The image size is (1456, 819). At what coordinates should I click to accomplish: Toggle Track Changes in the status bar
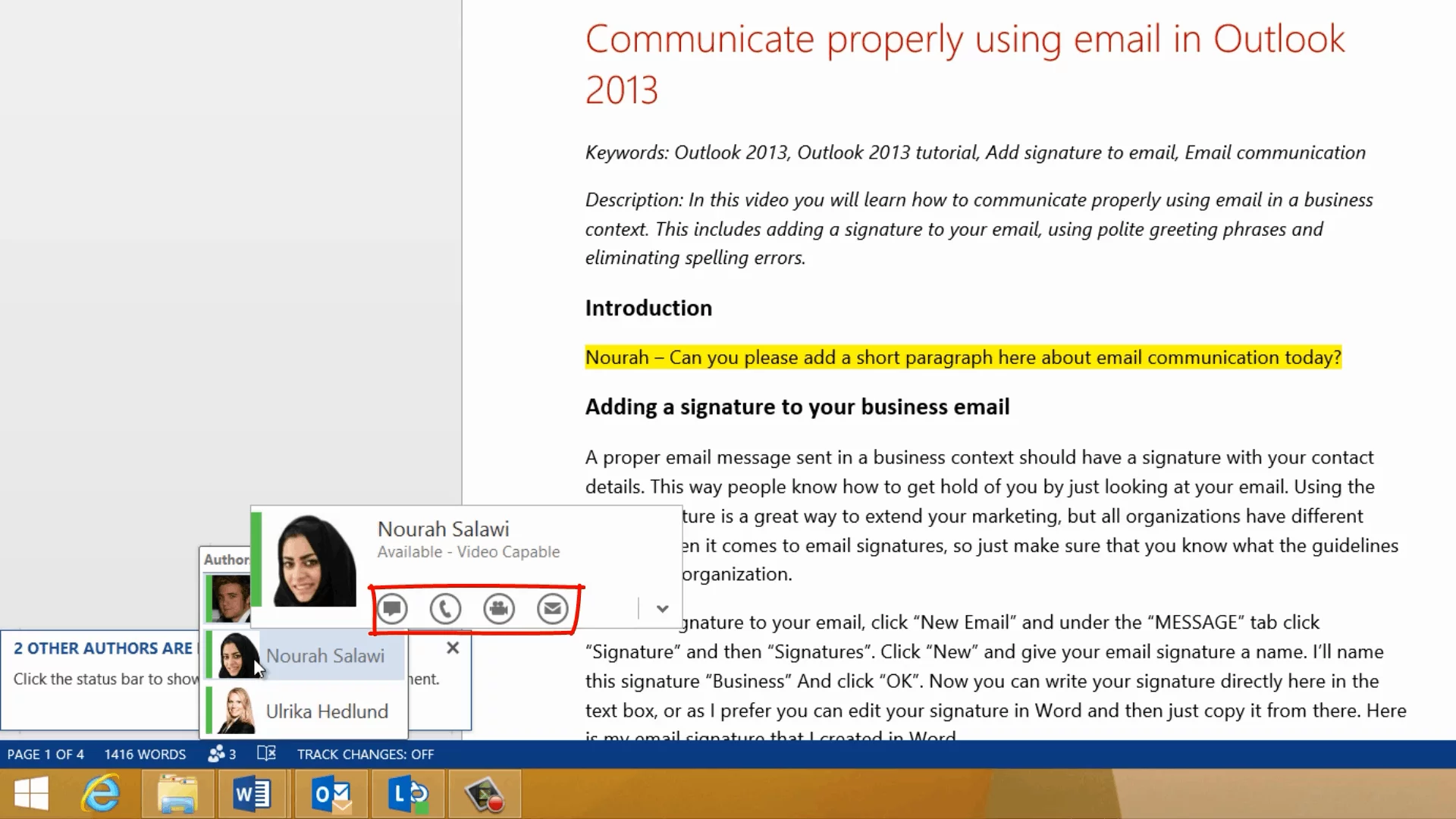pos(365,754)
